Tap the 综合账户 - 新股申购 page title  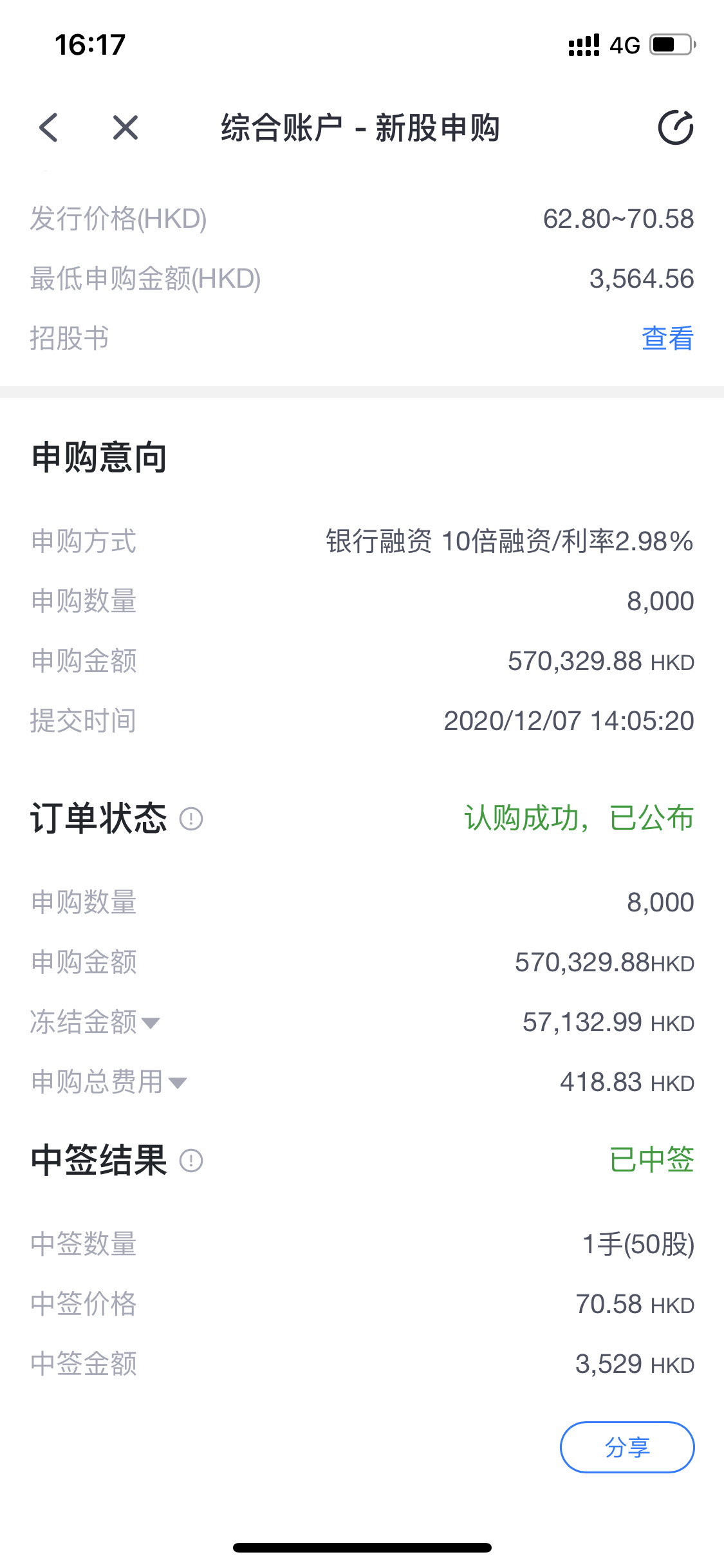[x=360, y=127]
